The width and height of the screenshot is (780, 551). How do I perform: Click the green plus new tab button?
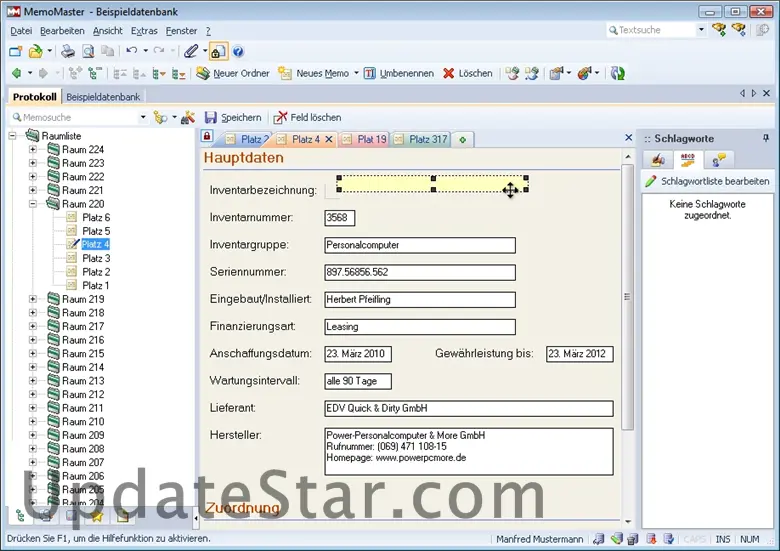coord(463,140)
